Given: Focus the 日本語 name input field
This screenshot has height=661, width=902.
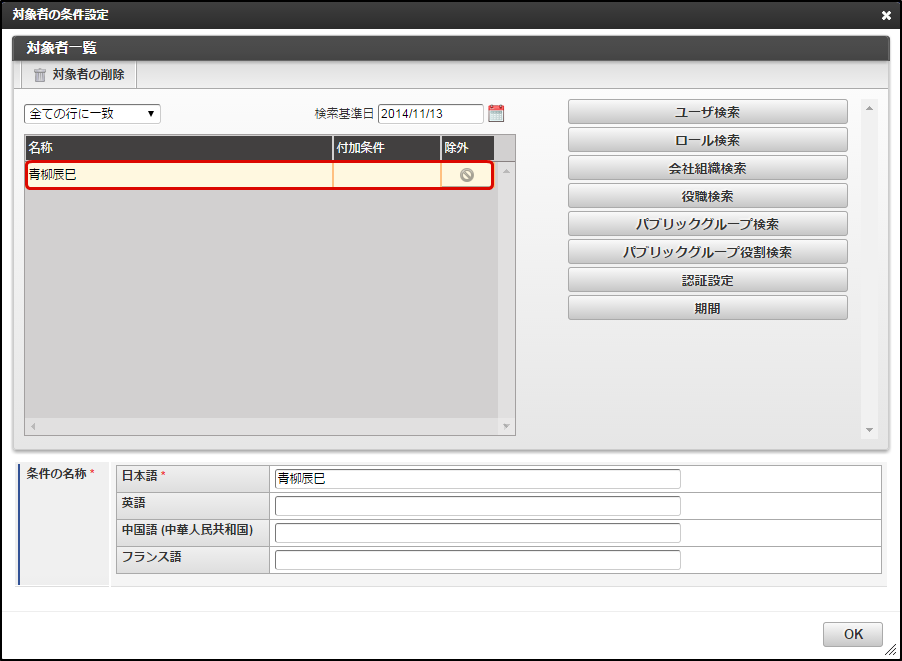Looking at the screenshot, I should tap(477, 479).
